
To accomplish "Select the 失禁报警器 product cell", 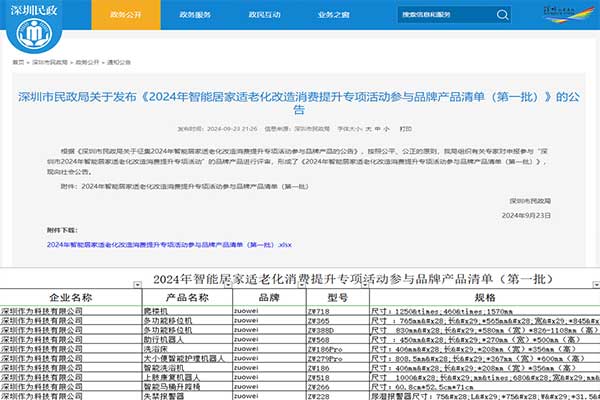I will pos(187,396).
